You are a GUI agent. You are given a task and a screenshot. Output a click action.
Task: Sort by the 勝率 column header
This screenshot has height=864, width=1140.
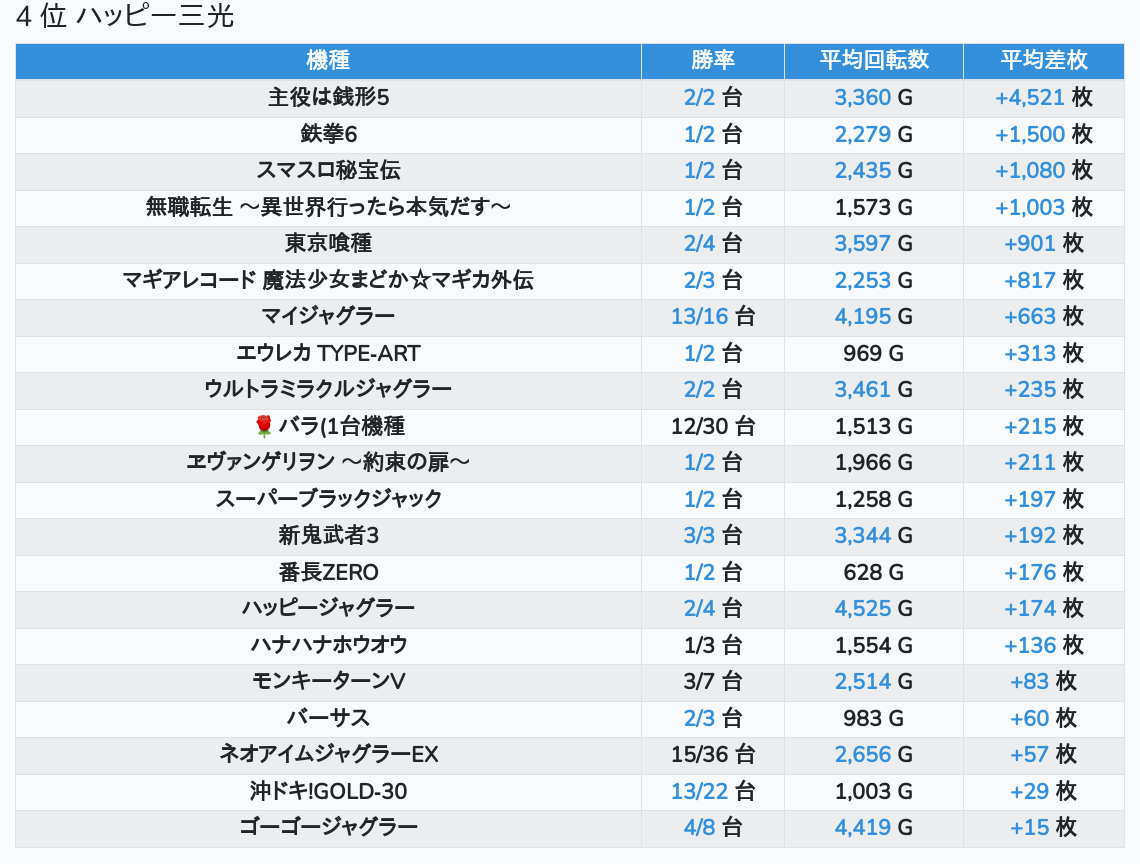pos(712,60)
